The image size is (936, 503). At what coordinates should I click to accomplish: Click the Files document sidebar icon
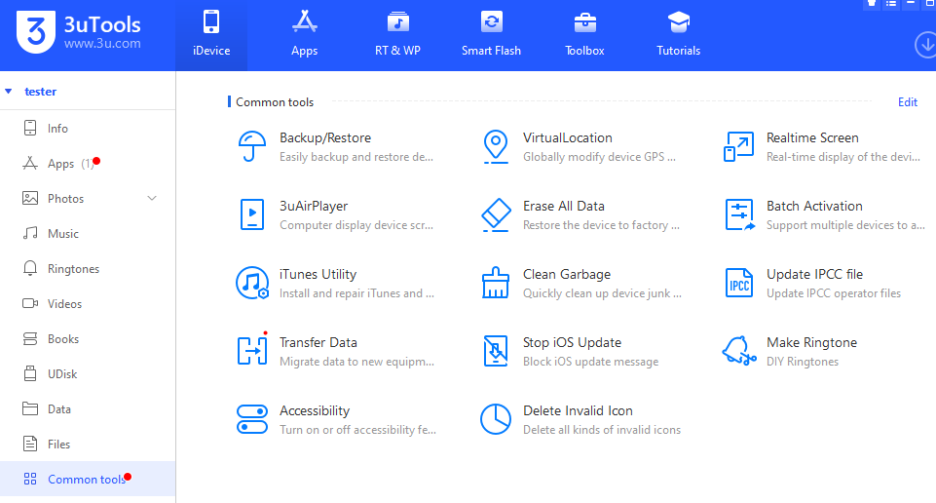pos(30,444)
